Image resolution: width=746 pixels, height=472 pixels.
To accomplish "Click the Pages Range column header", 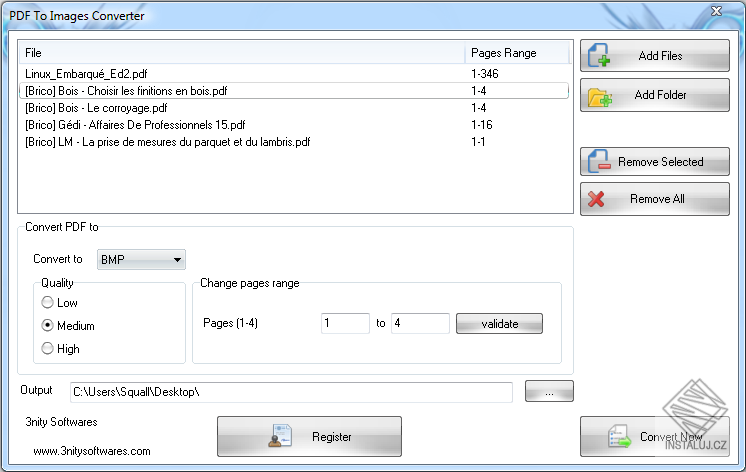I will tap(517, 53).
